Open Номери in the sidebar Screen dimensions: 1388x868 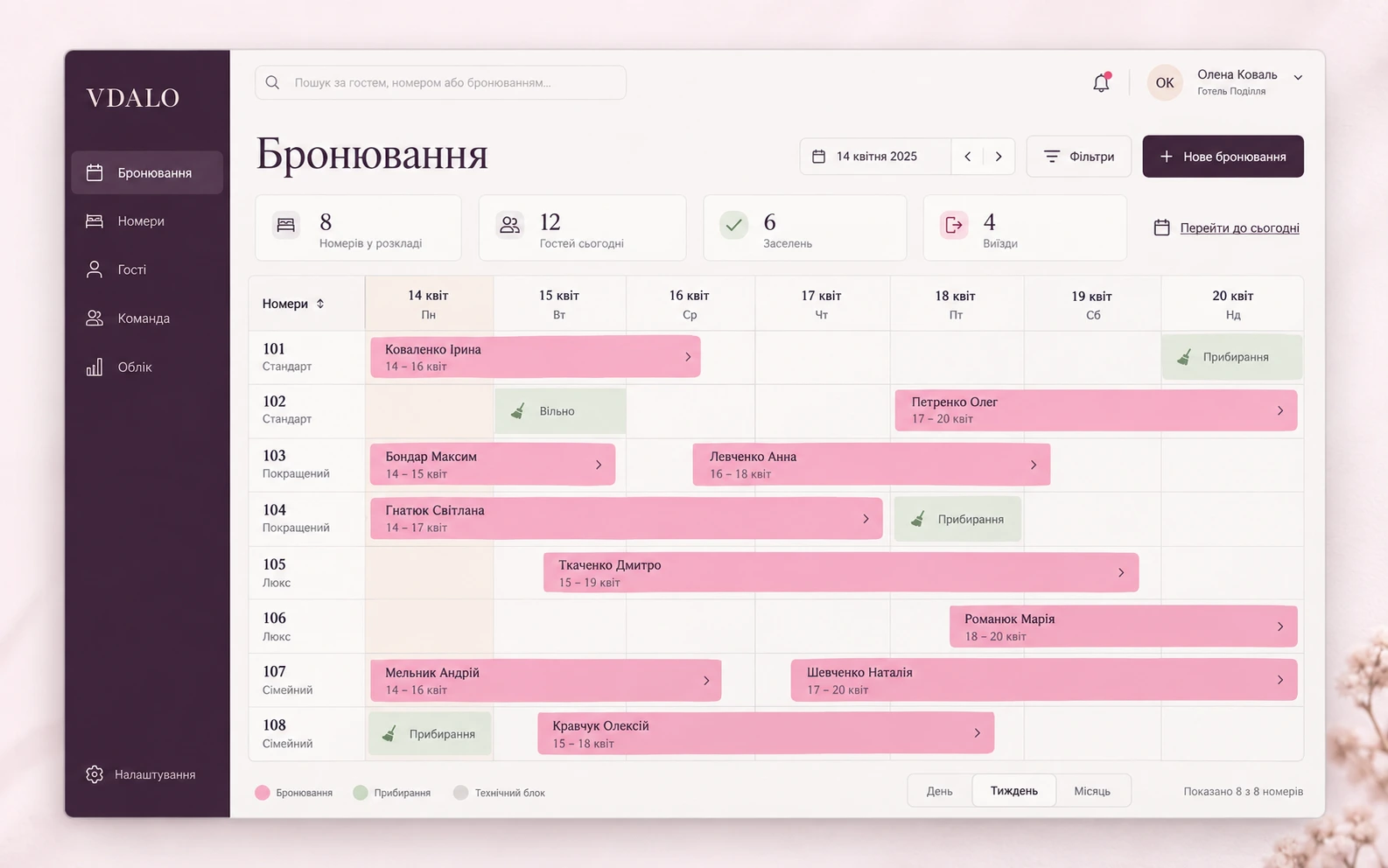[147, 221]
